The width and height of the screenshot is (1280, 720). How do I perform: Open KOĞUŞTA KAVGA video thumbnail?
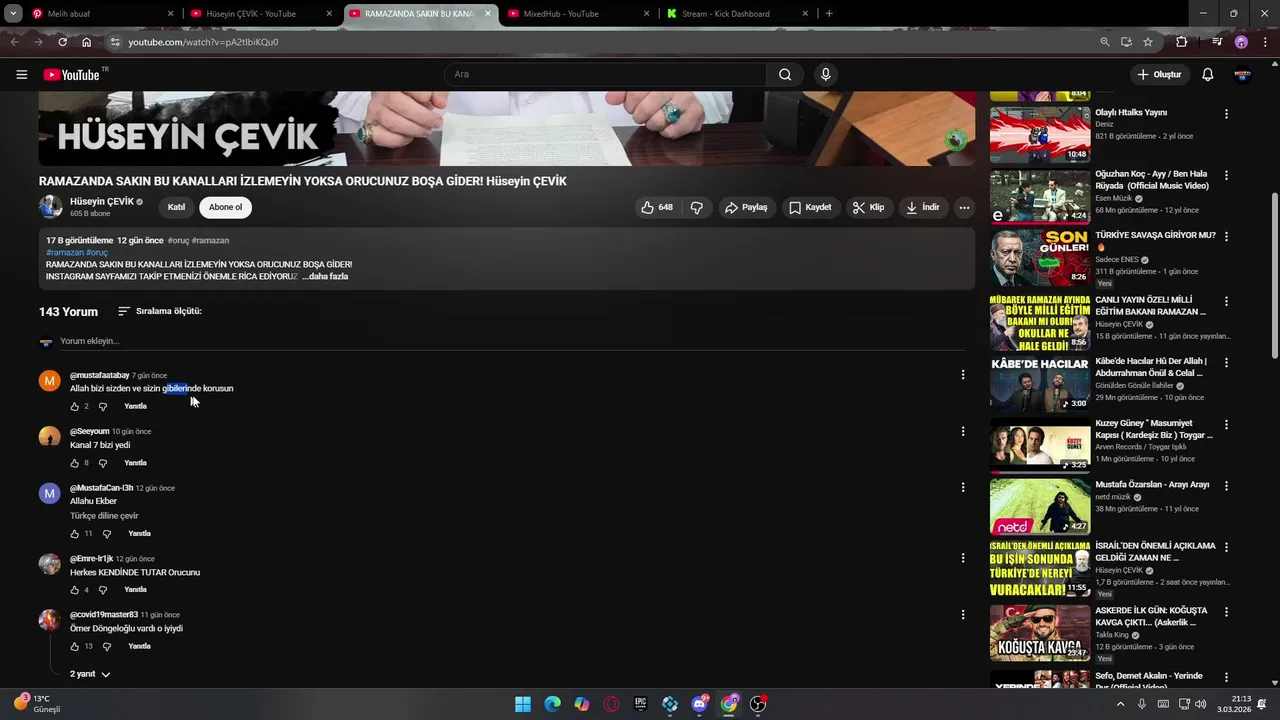click(1040, 632)
